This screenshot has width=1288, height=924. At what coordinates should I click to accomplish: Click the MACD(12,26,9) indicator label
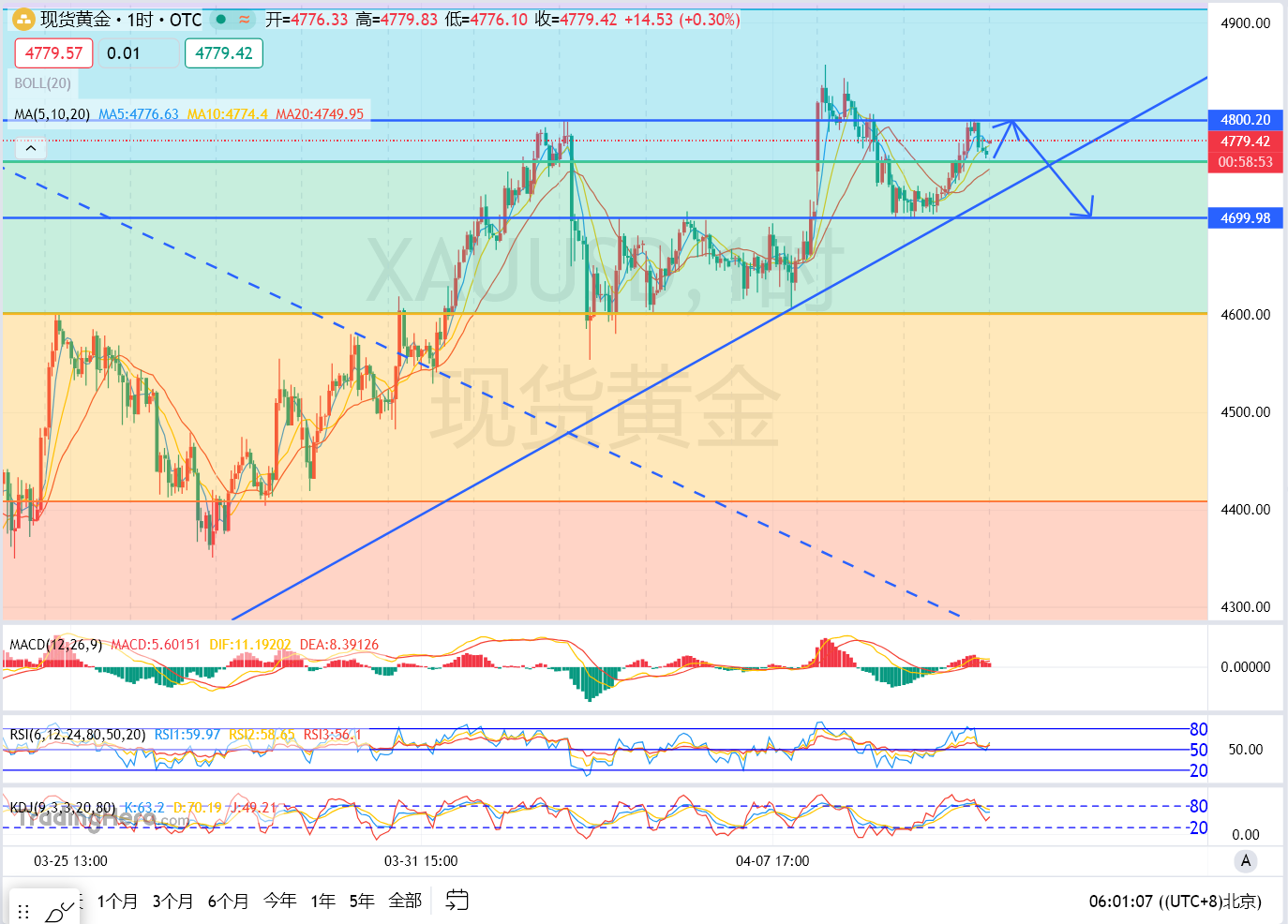point(55,645)
